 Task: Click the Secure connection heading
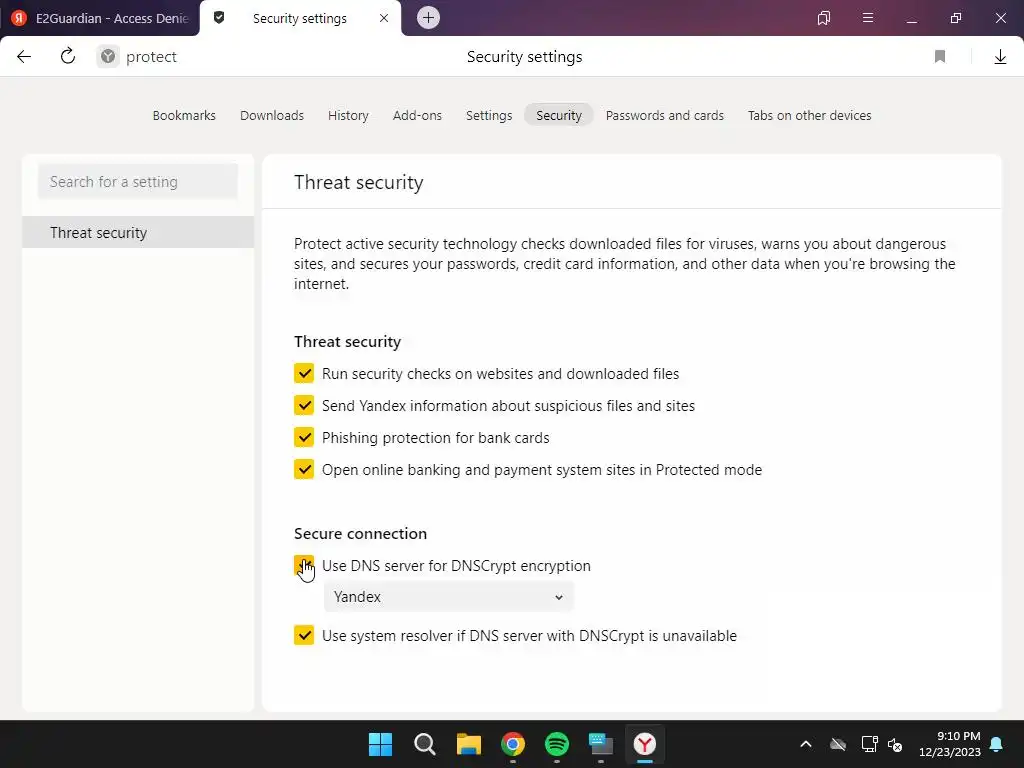coord(360,534)
